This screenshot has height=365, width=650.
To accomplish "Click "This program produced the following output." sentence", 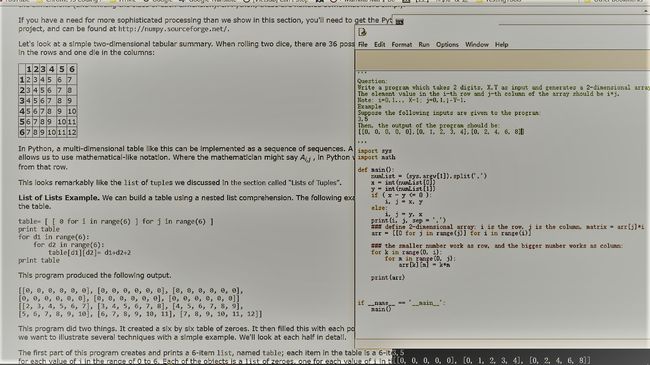I will tap(95, 275).
